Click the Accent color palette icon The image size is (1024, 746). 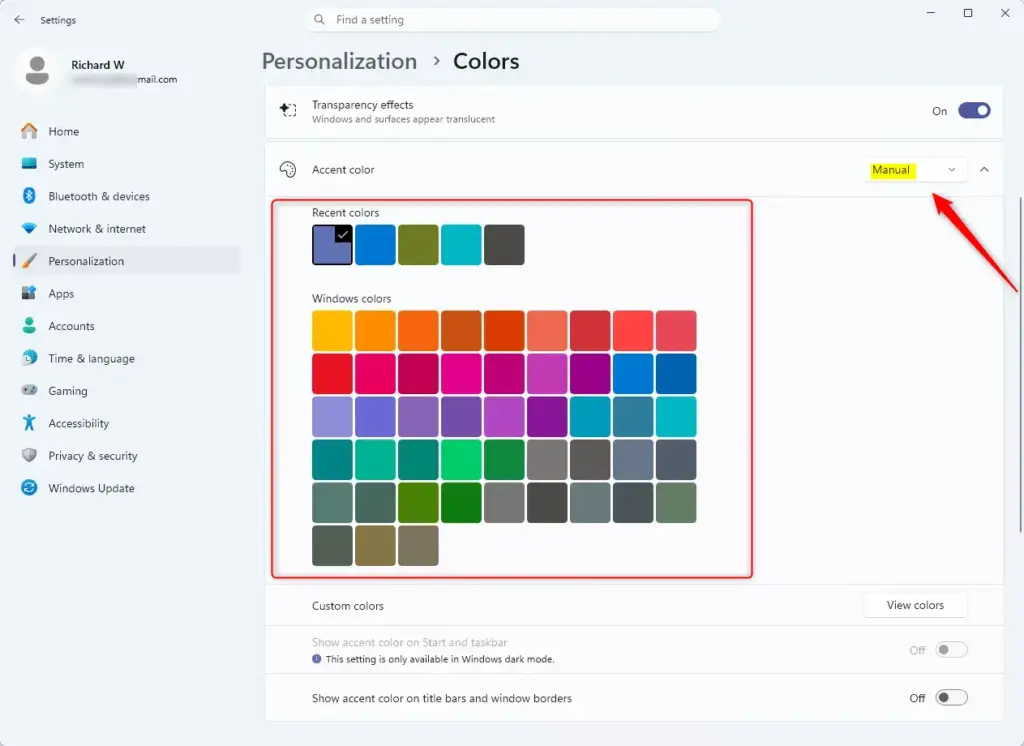click(288, 169)
